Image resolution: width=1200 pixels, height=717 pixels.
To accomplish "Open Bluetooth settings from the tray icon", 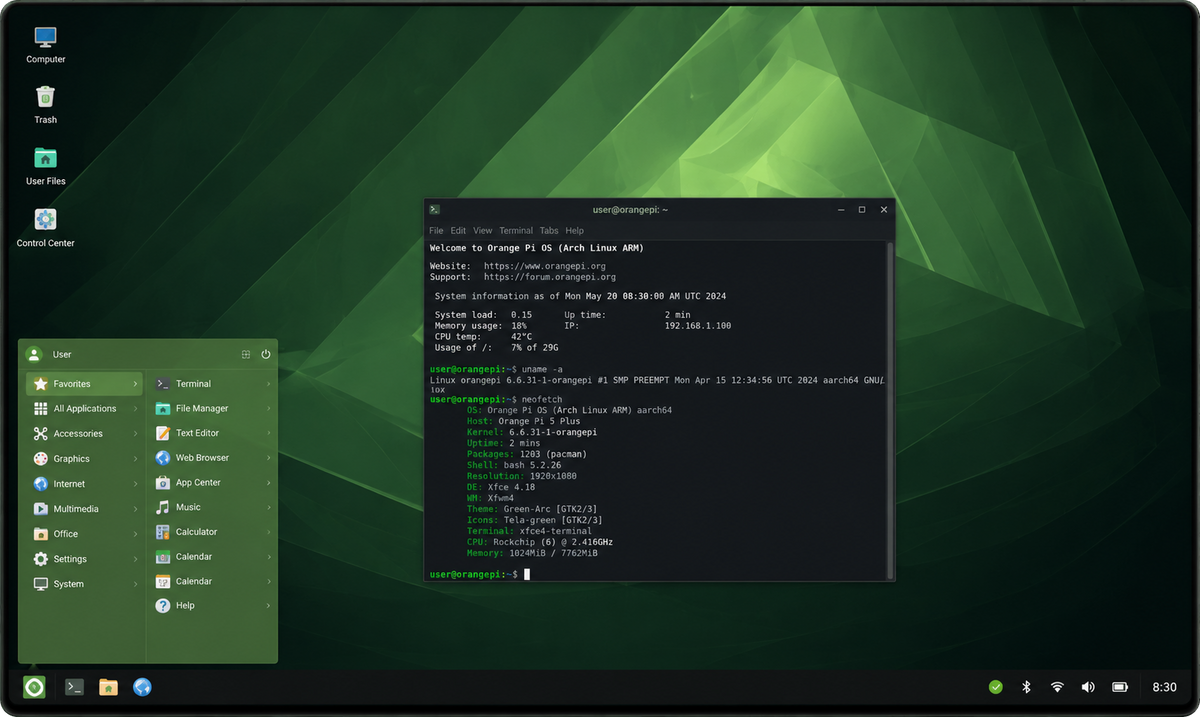I will (1025, 687).
